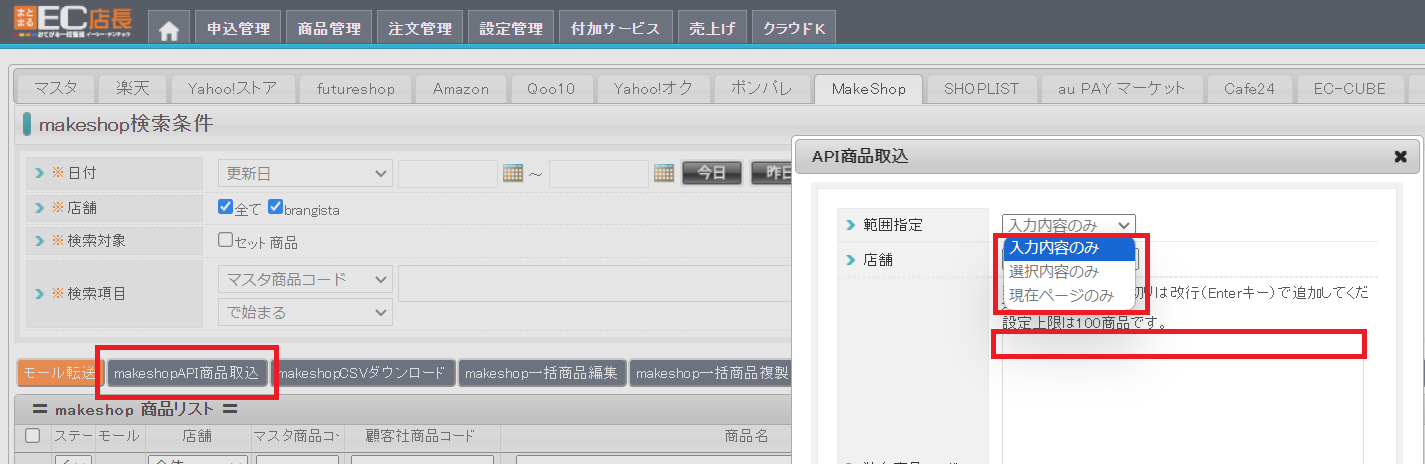Choose 選択内容のみ from the range list
Image resolution: width=1425 pixels, height=466 pixels.
pos(1054,271)
